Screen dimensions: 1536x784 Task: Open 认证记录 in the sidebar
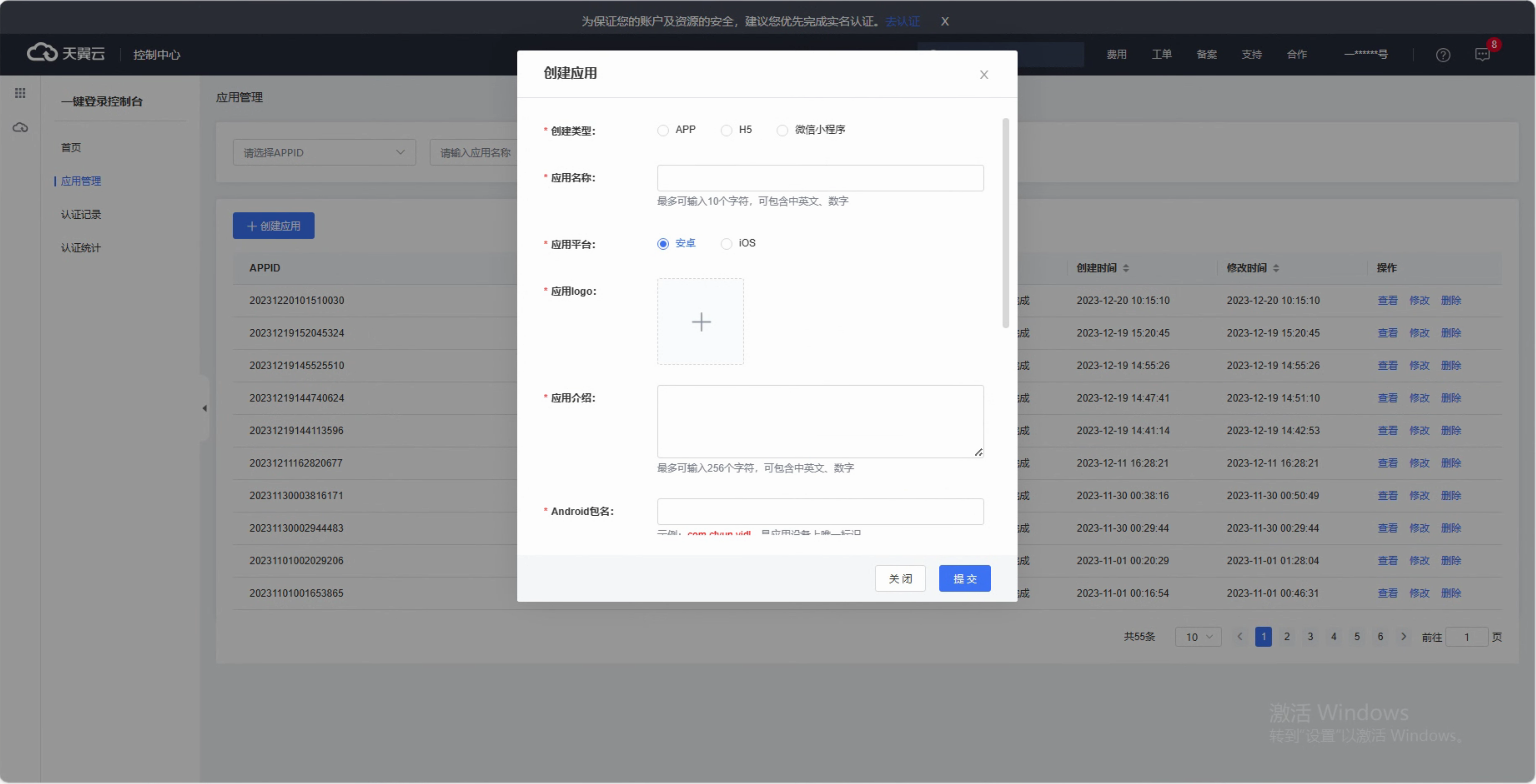pos(81,214)
